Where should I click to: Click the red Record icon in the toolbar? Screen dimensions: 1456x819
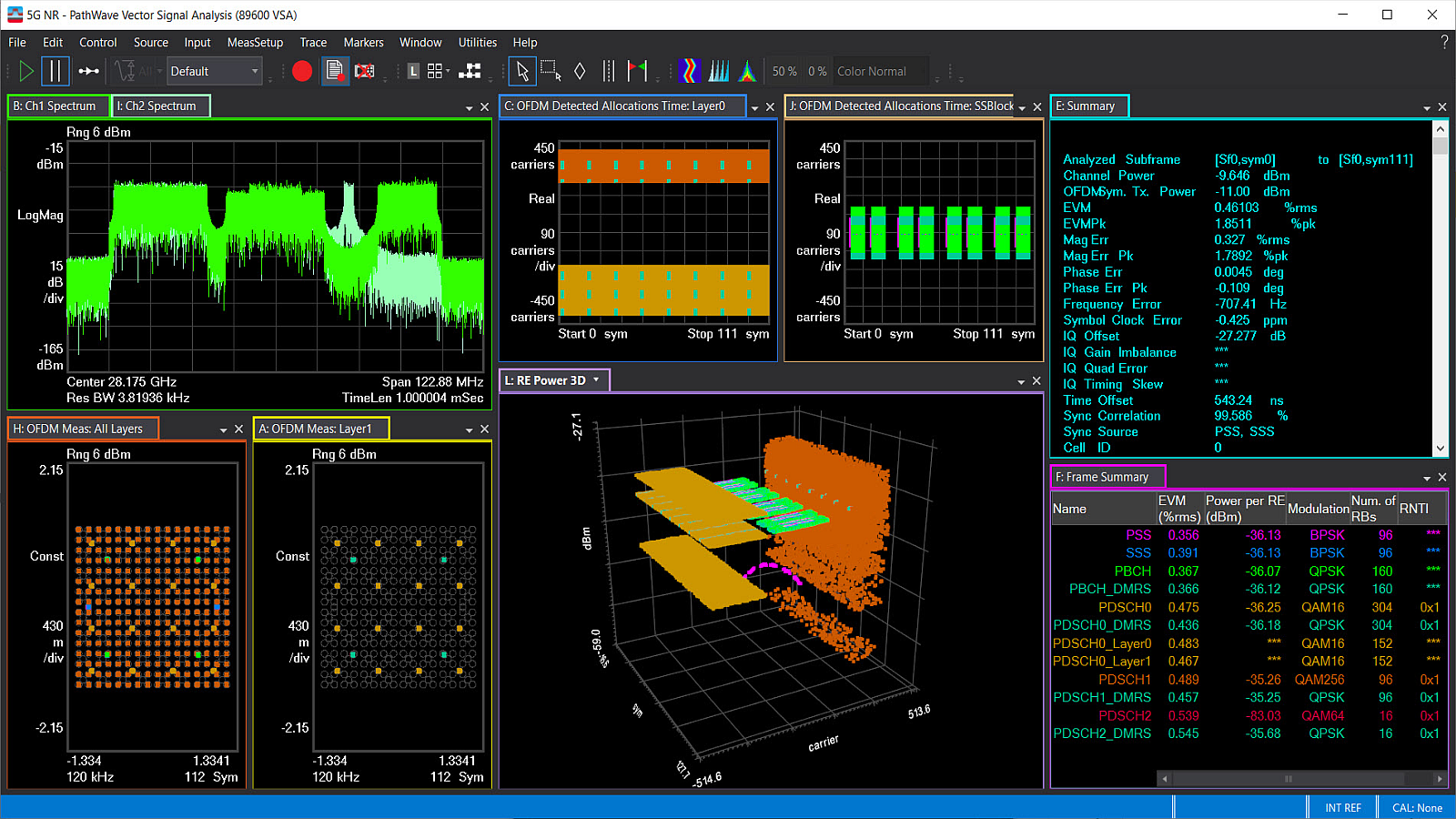(x=302, y=71)
